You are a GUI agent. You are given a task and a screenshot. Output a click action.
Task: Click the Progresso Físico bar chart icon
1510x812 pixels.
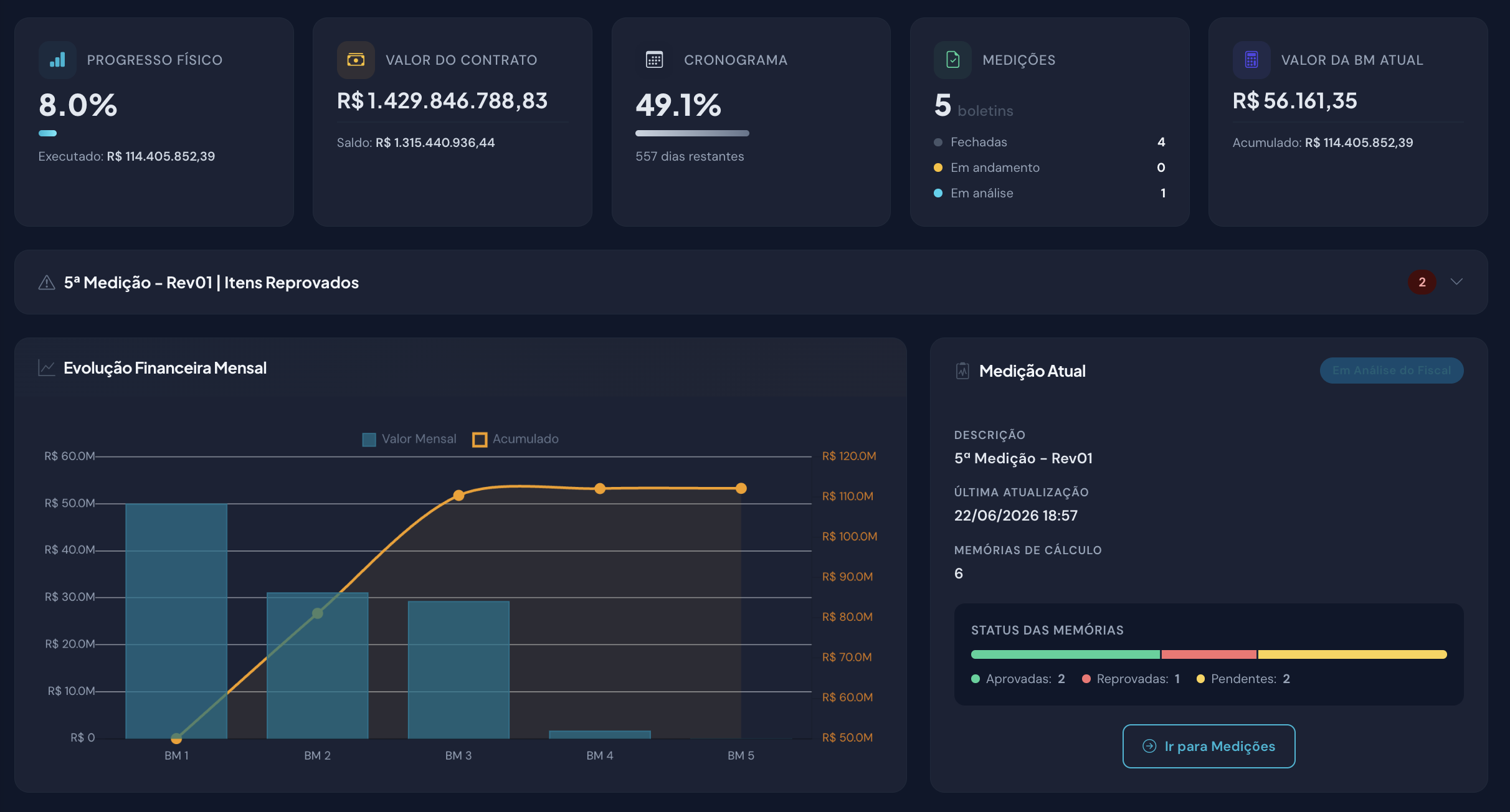[x=57, y=60]
